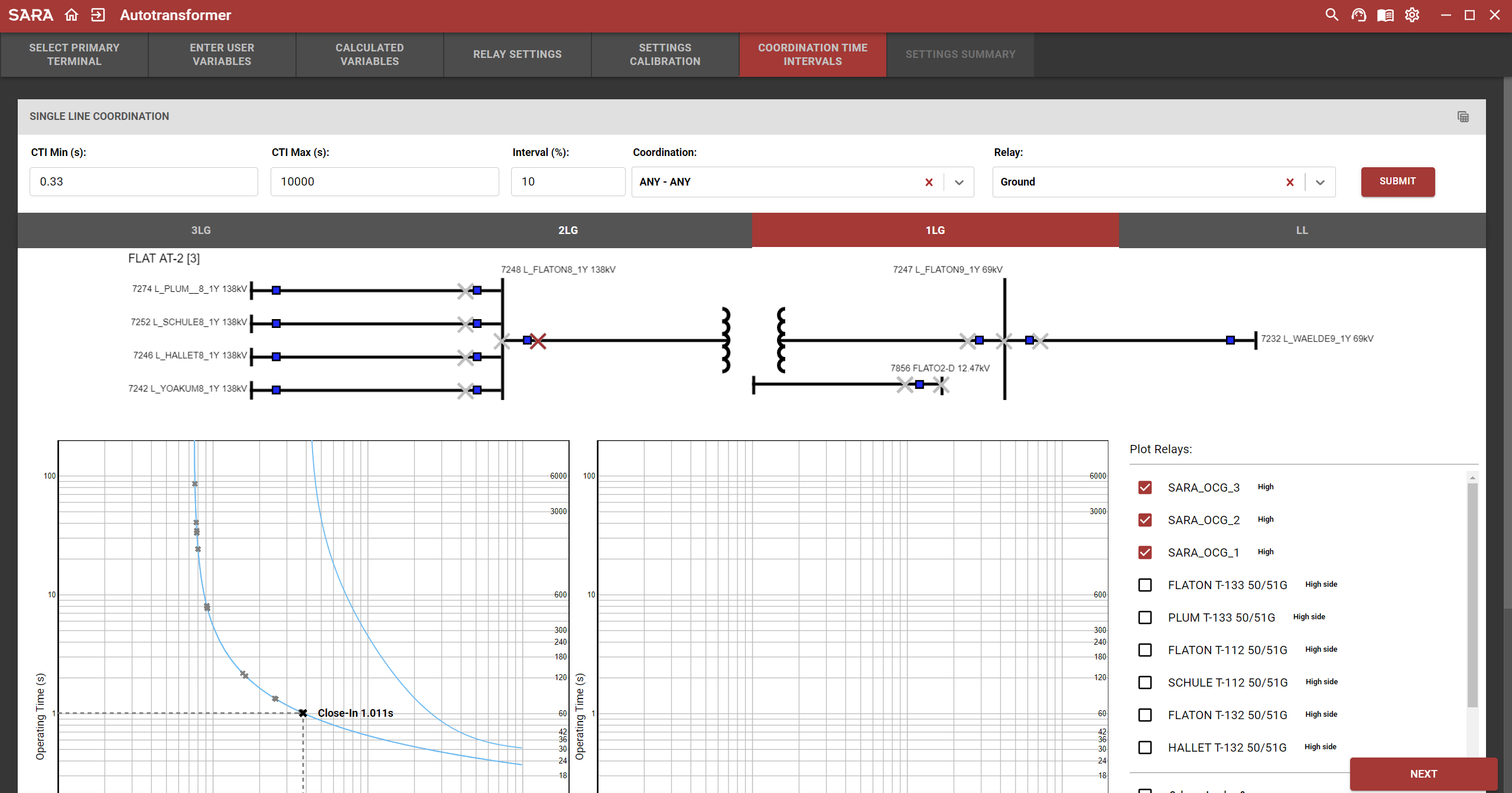Uncheck the SARA_OCG_2 relay checkbox
The width and height of the screenshot is (1512, 793).
1145,520
